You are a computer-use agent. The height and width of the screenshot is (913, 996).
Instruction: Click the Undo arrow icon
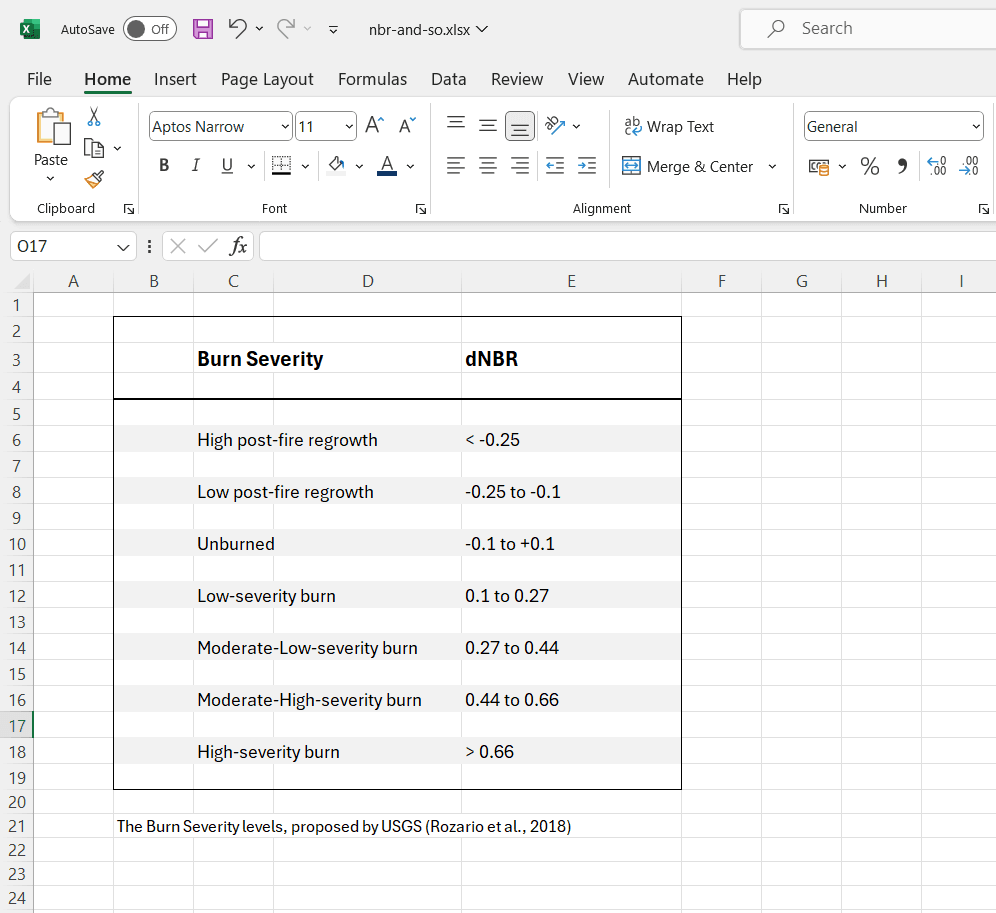(x=237, y=29)
